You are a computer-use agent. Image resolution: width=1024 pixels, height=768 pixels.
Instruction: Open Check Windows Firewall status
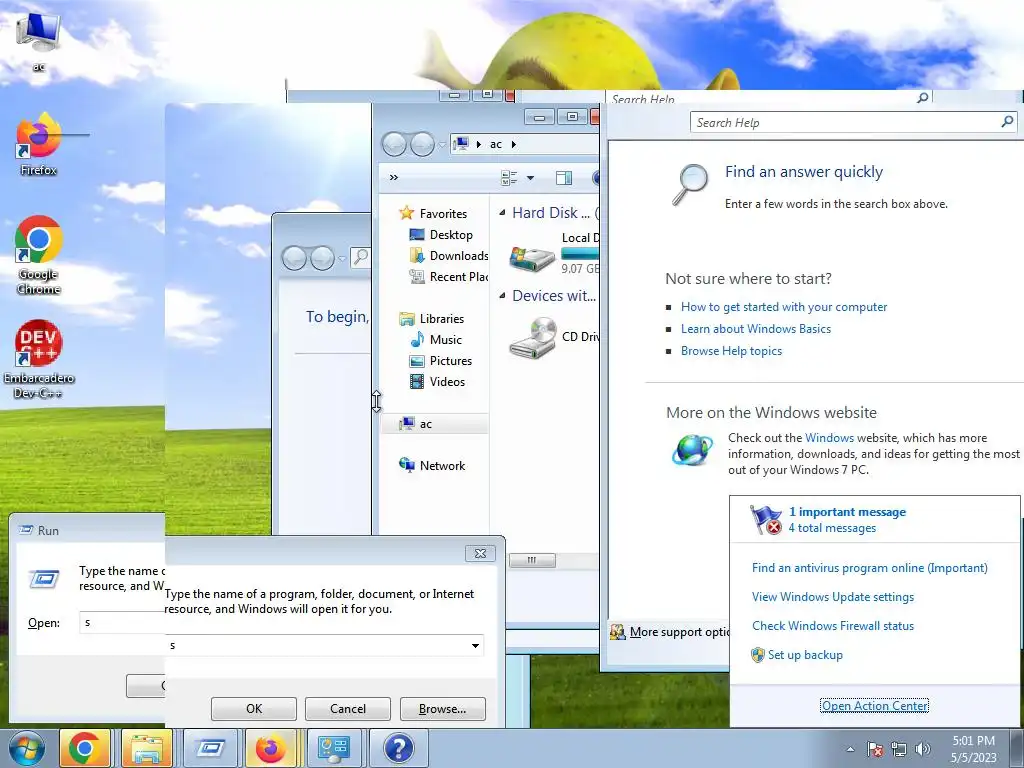(833, 626)
